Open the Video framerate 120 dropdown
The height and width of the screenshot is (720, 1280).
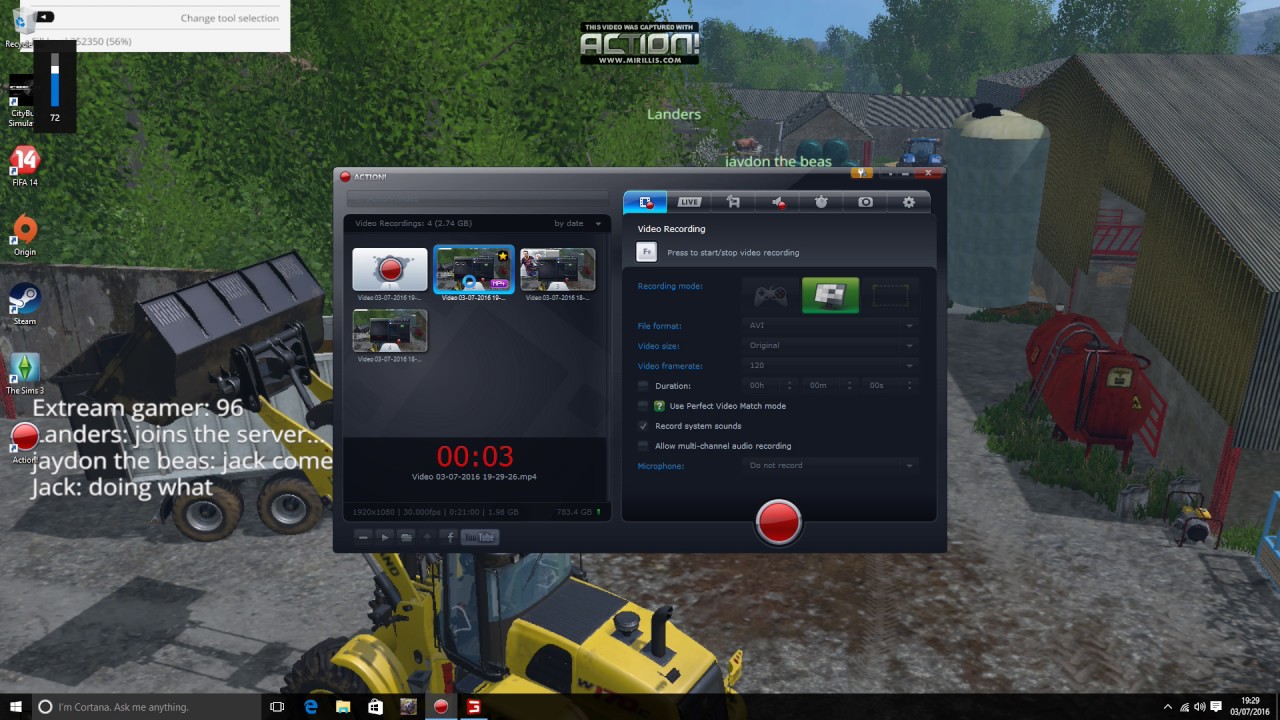coord(831,366)
